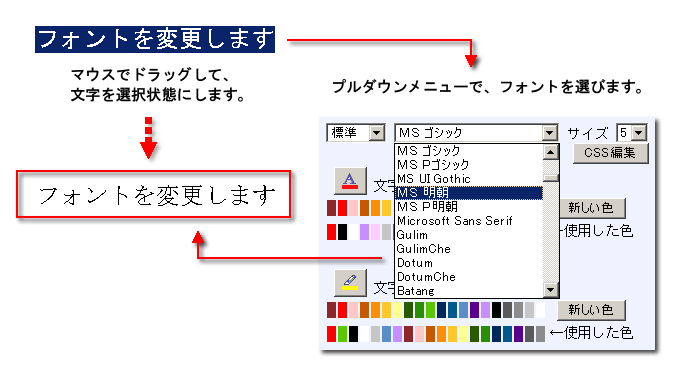Pick MS UI Gothic font entry

469,179
